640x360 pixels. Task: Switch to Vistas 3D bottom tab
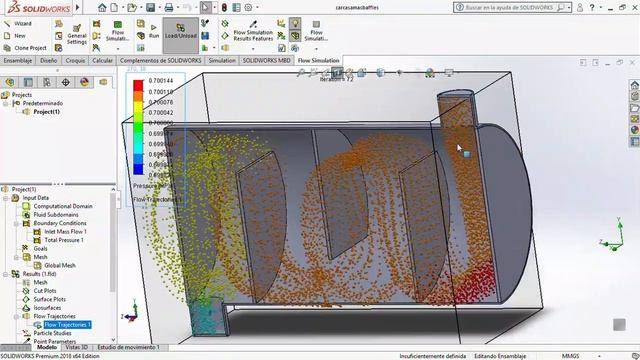77,347
